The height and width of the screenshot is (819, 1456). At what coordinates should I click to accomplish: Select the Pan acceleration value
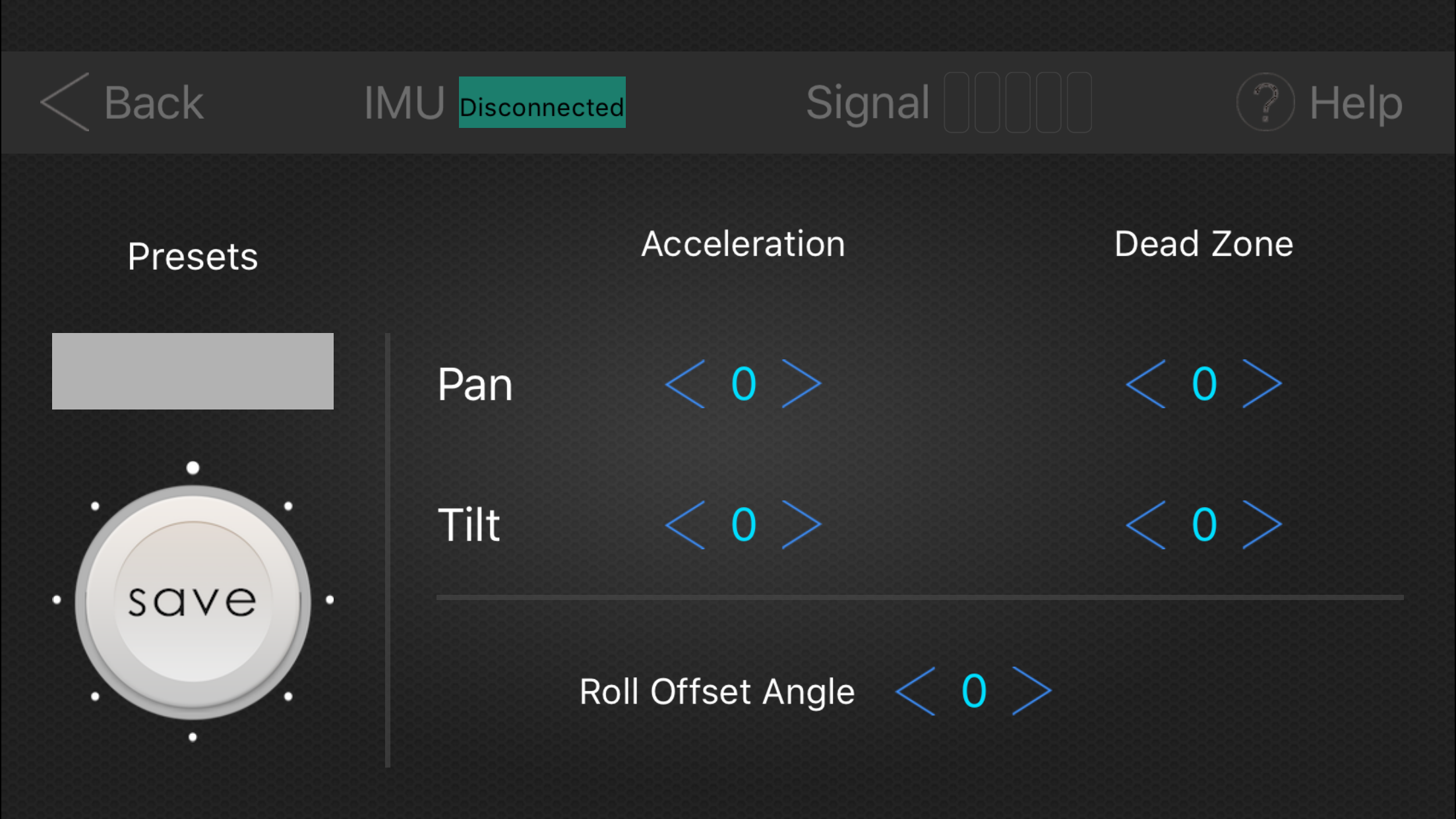tap(744, 384)
